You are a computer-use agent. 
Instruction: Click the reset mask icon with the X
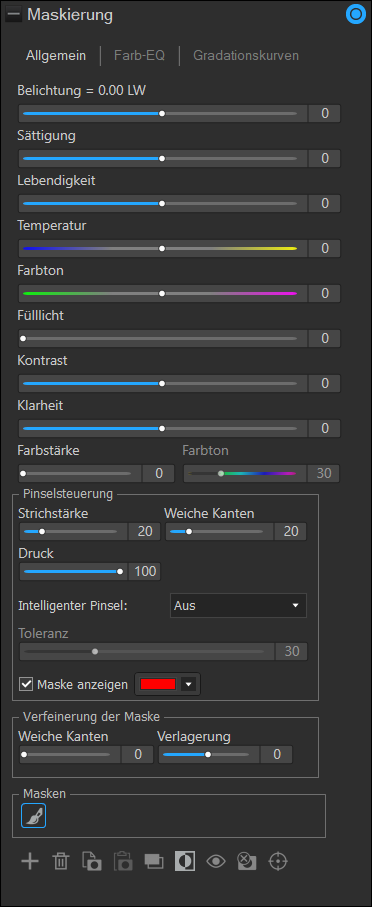247,861
